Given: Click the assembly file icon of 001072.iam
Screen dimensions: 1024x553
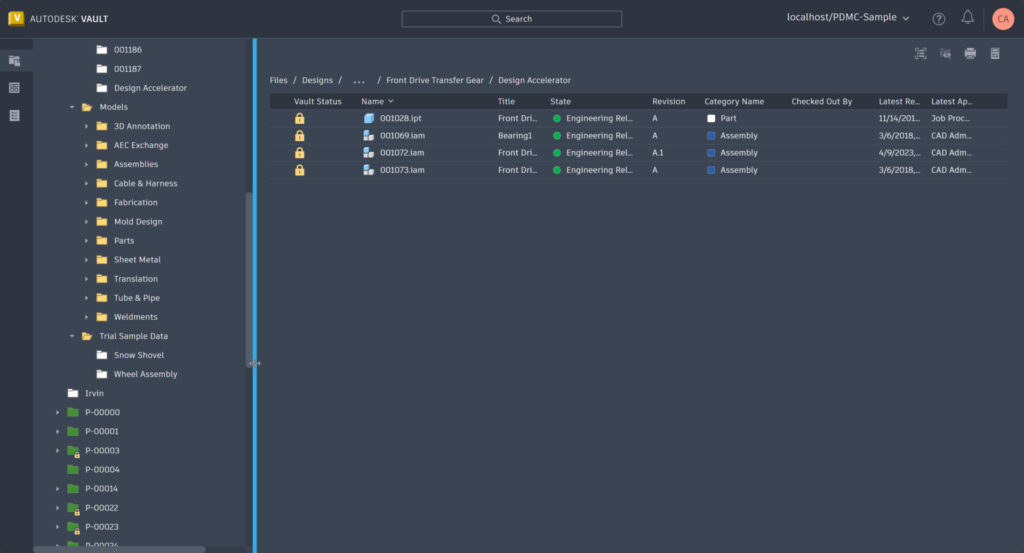Looking at the screenshot, I should pyautogui.click(x=368, y=152).
